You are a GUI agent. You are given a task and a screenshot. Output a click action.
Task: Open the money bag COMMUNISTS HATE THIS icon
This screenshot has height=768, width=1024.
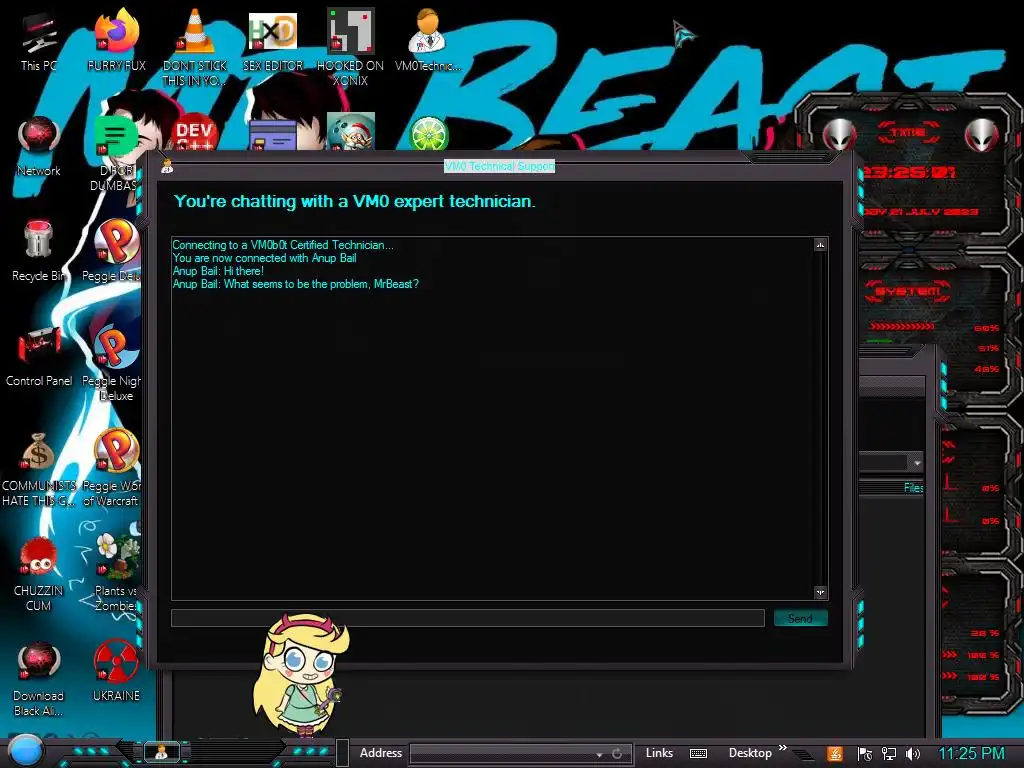38,468
